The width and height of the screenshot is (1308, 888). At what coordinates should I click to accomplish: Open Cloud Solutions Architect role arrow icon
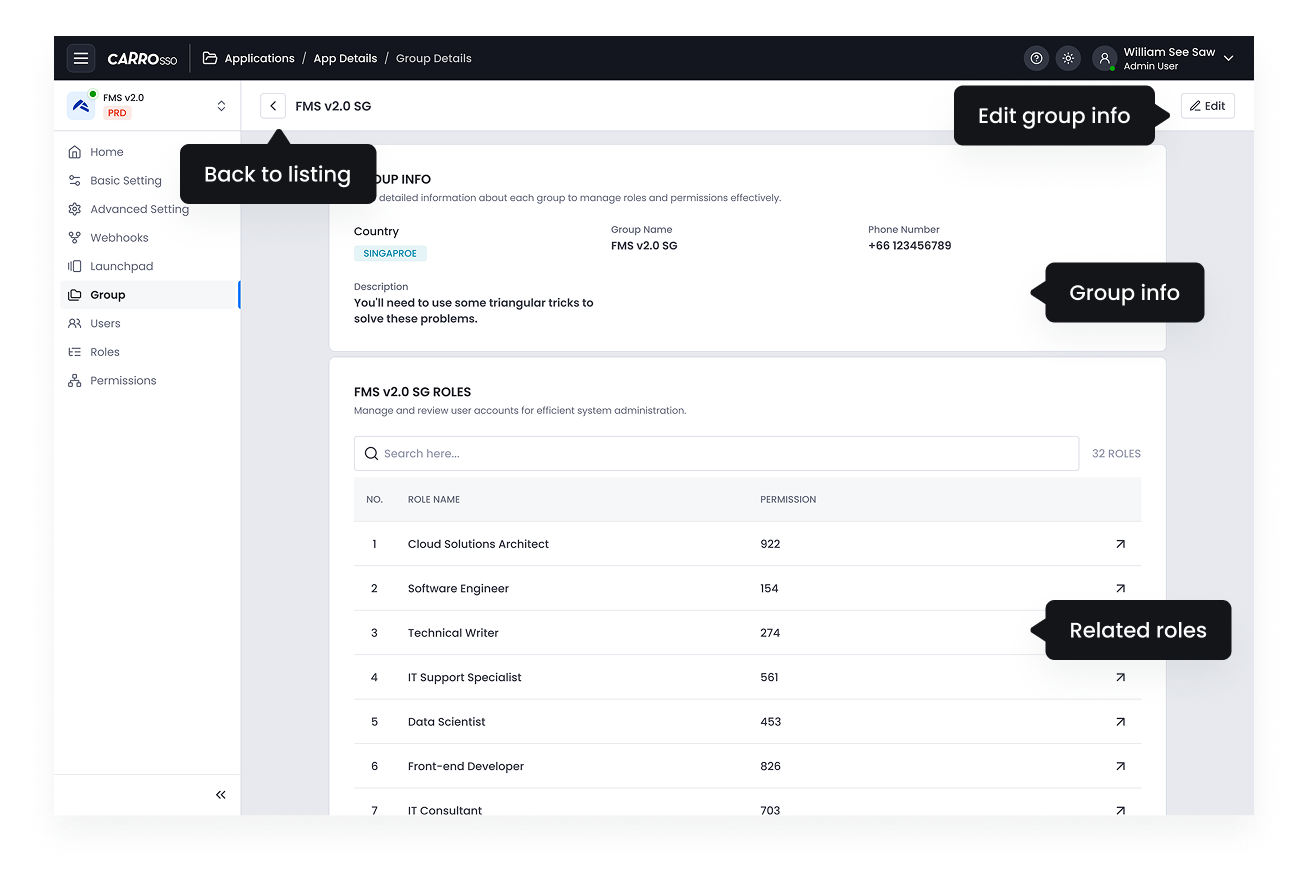1120,544
